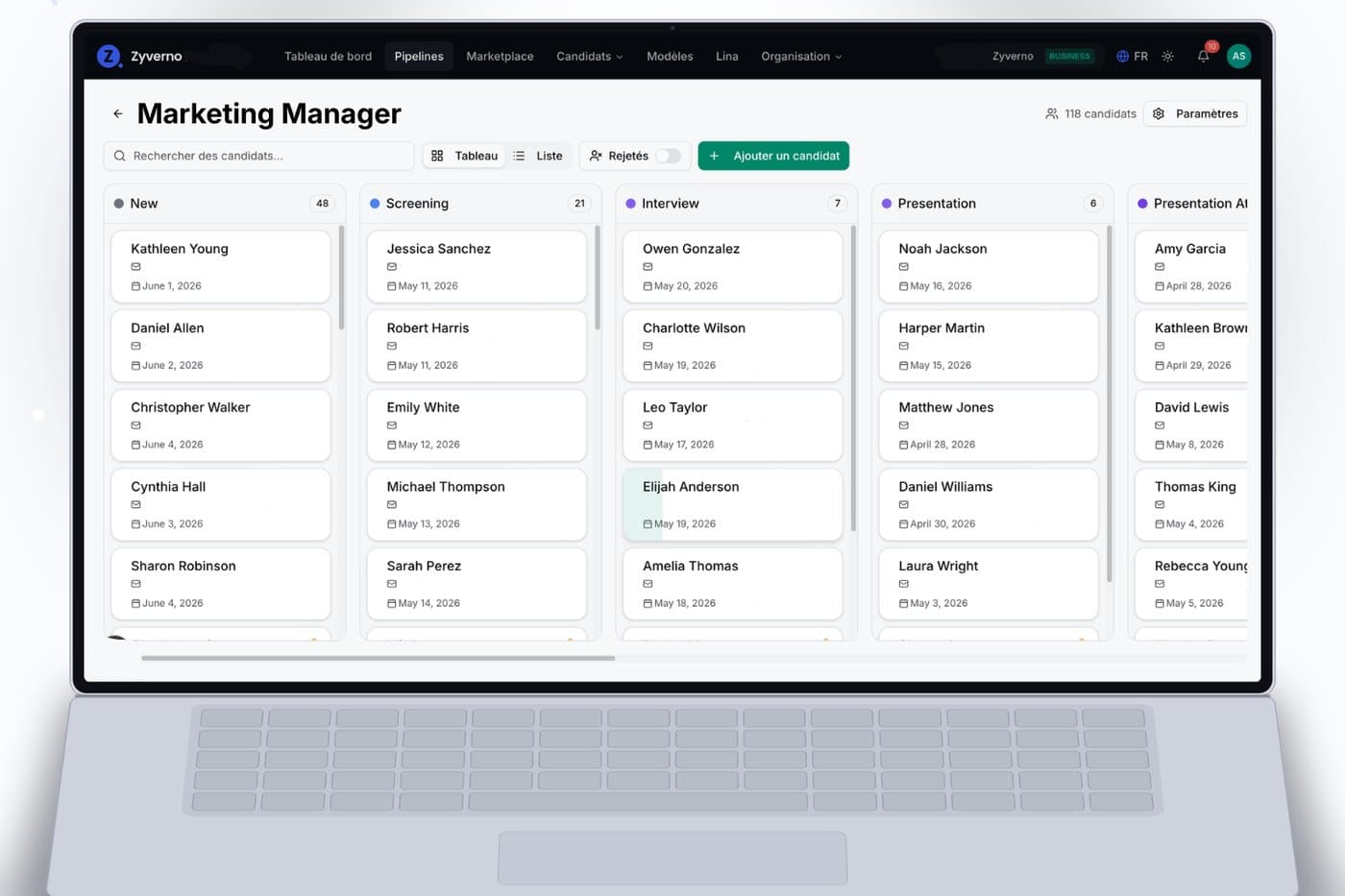
Task: Click the FR language globe icon
Action: [x=1122, y=56]
